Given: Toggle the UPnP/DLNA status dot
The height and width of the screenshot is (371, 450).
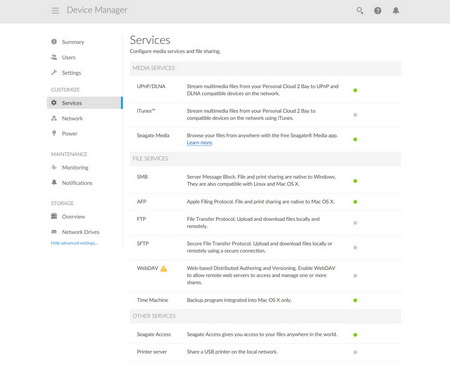Looking at the screenshot, I should pos(355,90).
